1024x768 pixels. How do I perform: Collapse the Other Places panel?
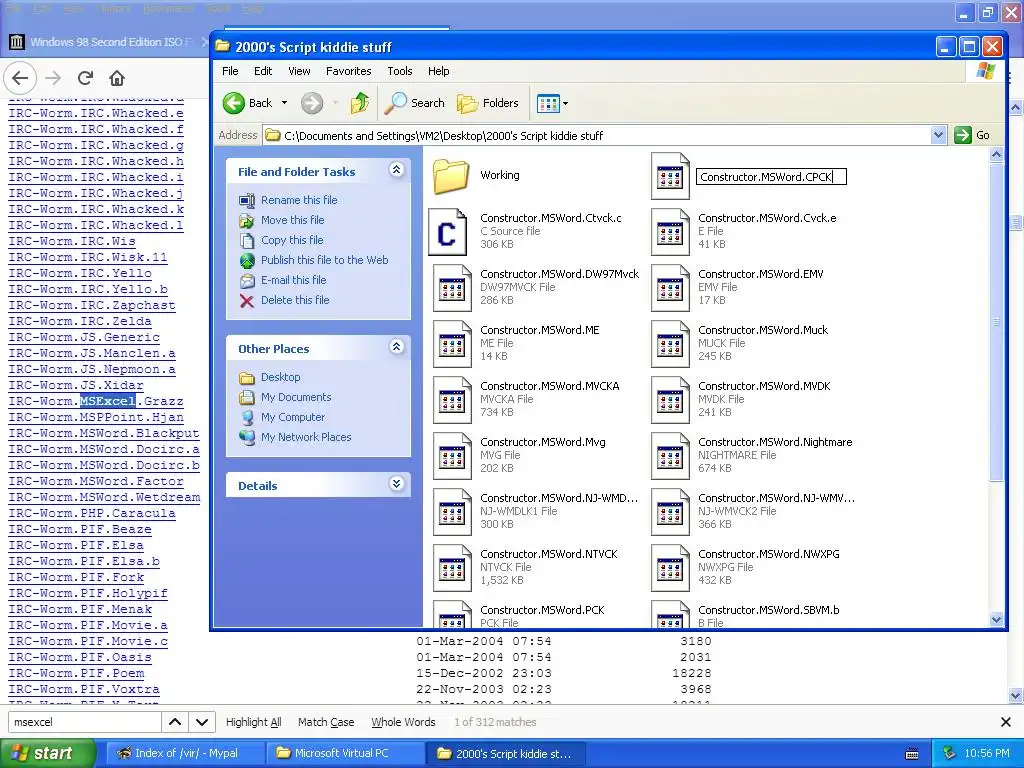pyautogui.click(x=396, y=347)
